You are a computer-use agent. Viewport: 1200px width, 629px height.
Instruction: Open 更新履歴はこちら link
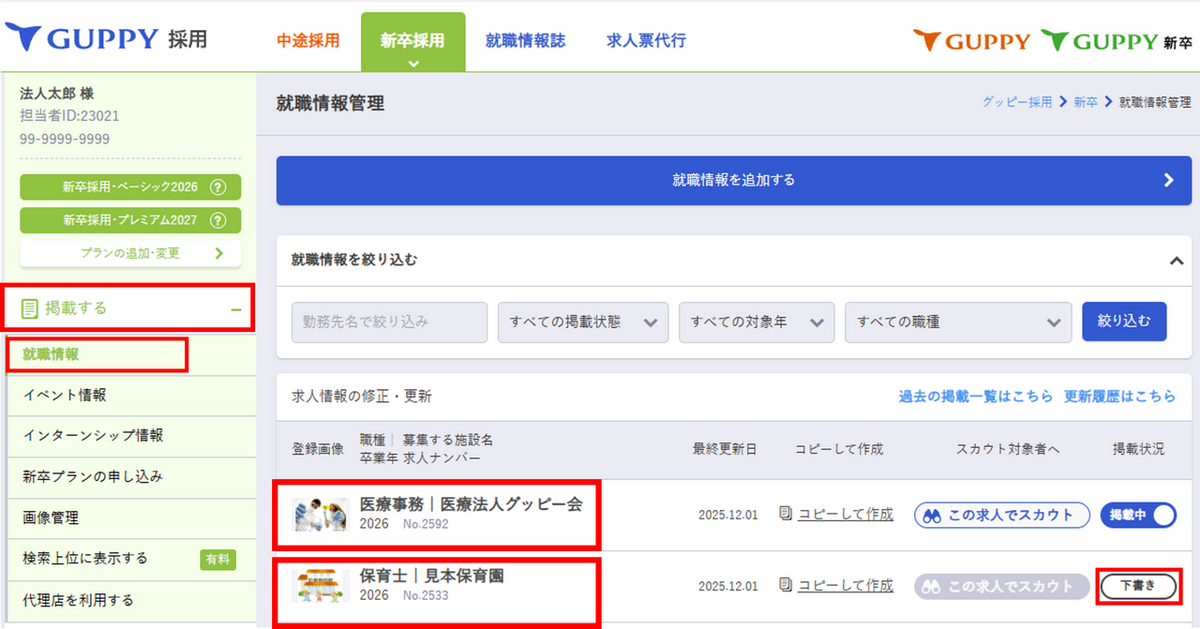[1120, 397]
